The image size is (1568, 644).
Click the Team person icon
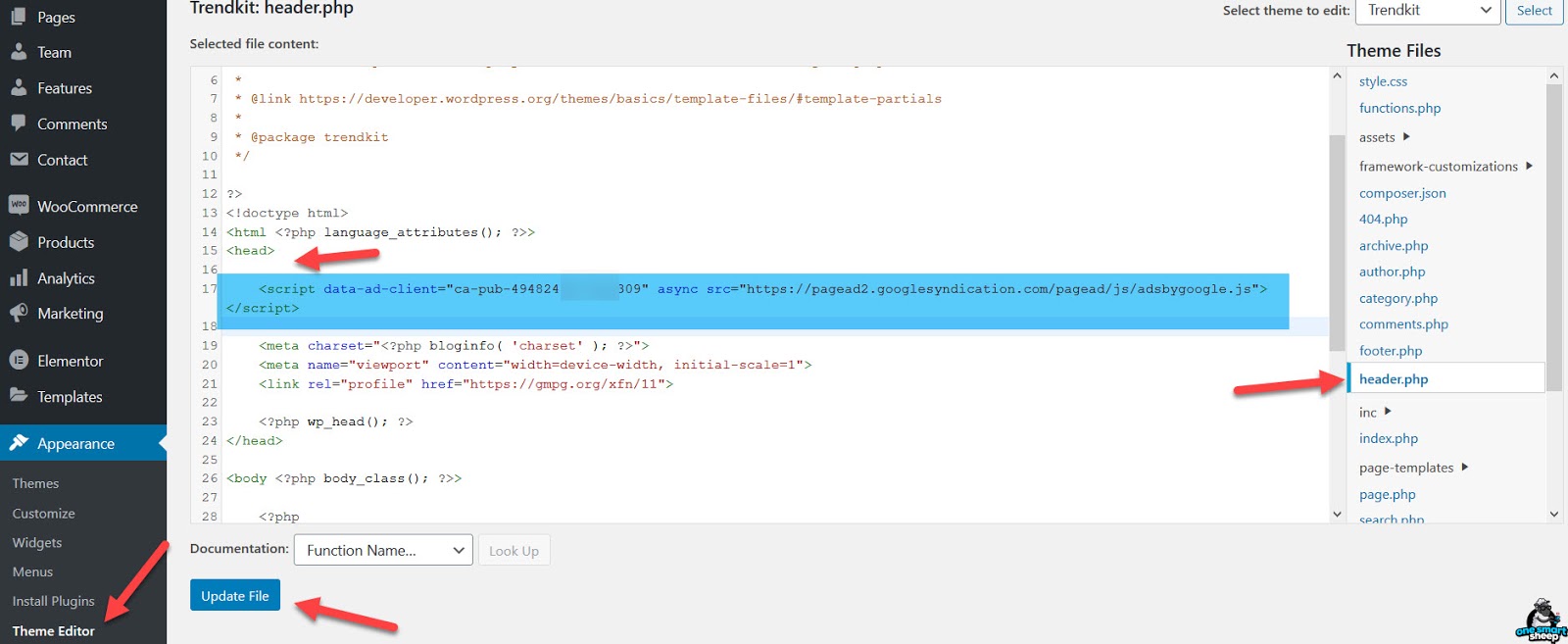pyautogui.click(x=19, y=52)
